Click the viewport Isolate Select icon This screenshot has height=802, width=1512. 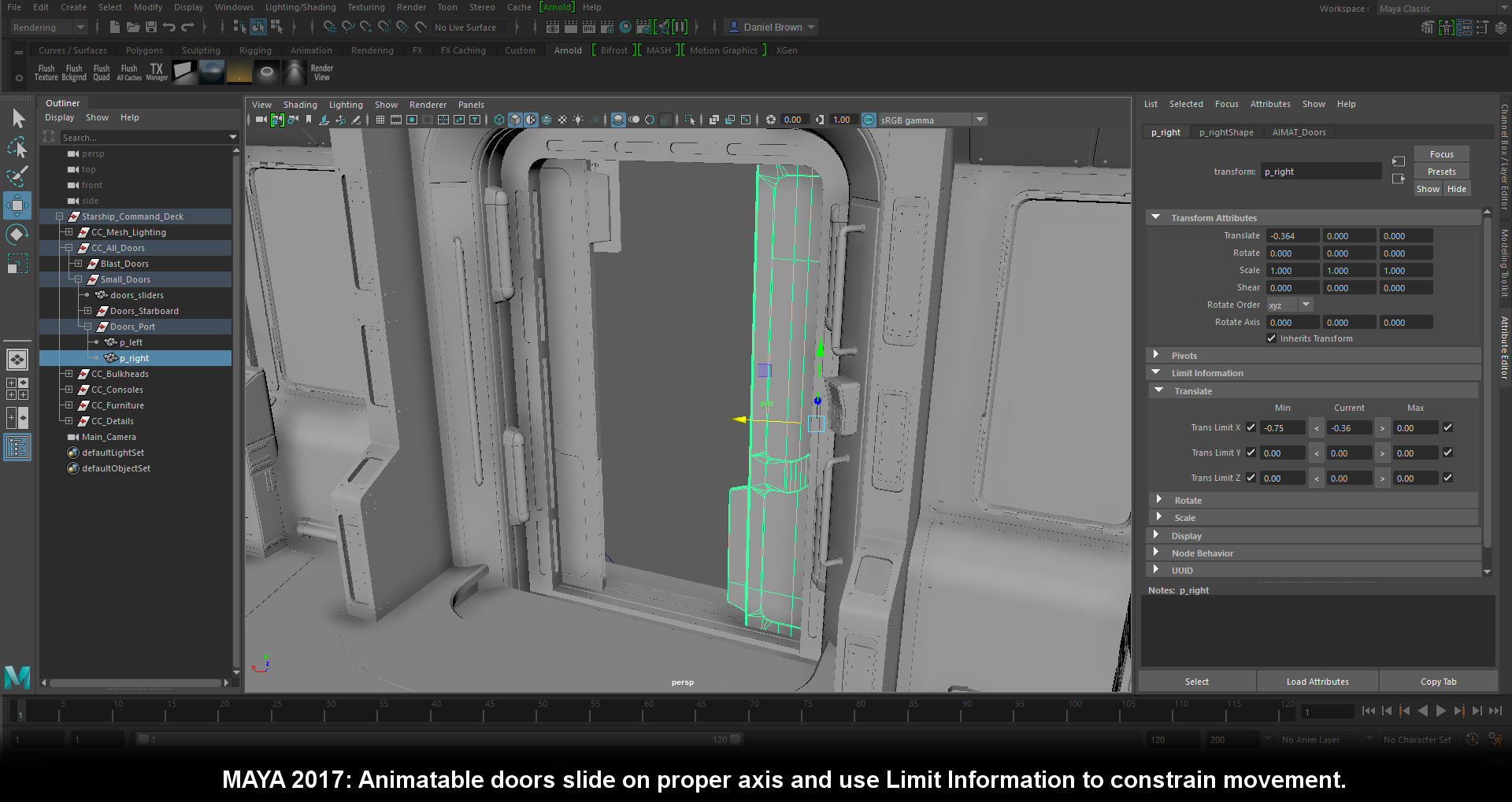(x=690, y=120)
